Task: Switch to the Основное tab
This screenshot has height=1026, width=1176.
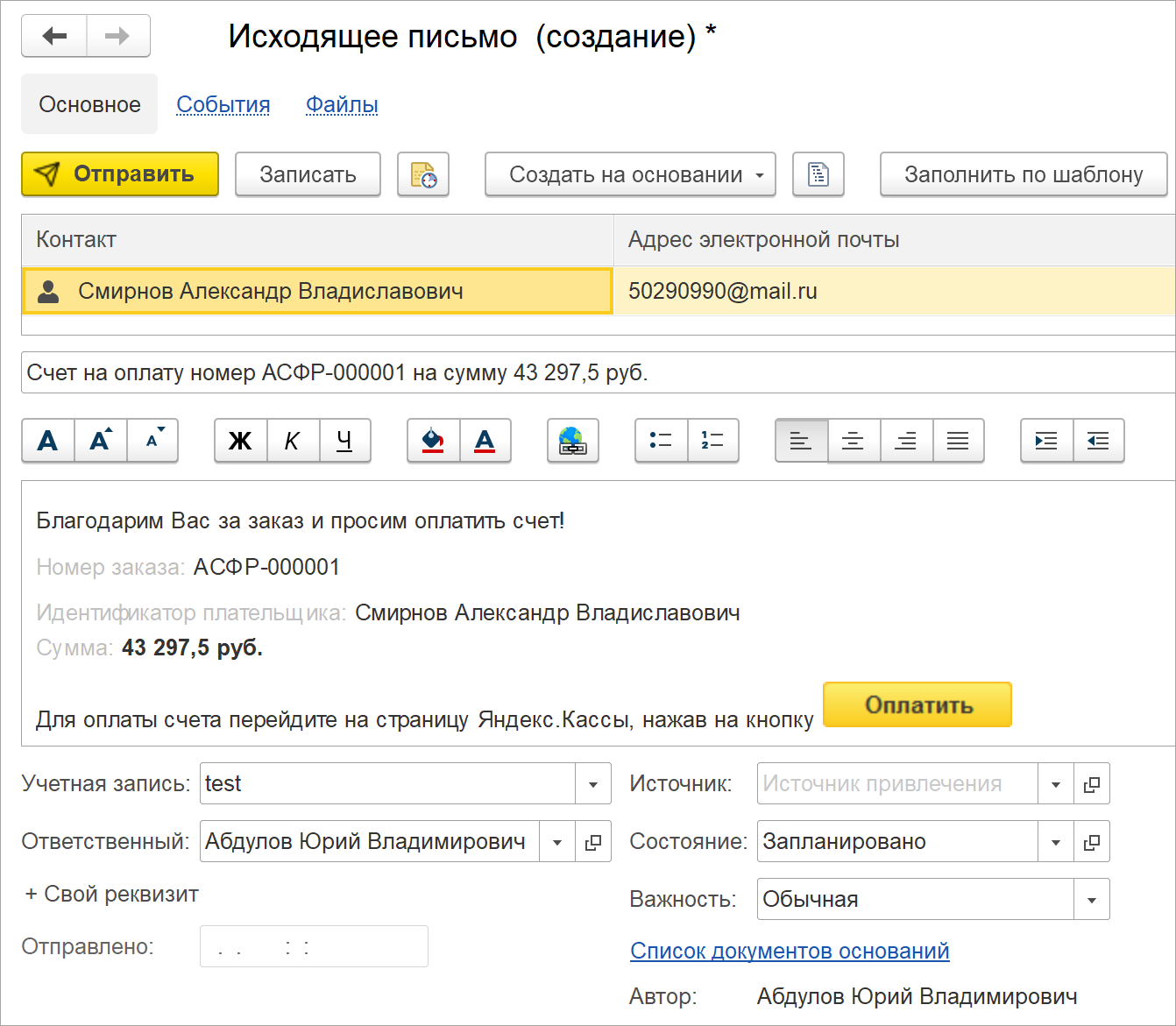Action: pyautogui.click(x=89, y=104)
